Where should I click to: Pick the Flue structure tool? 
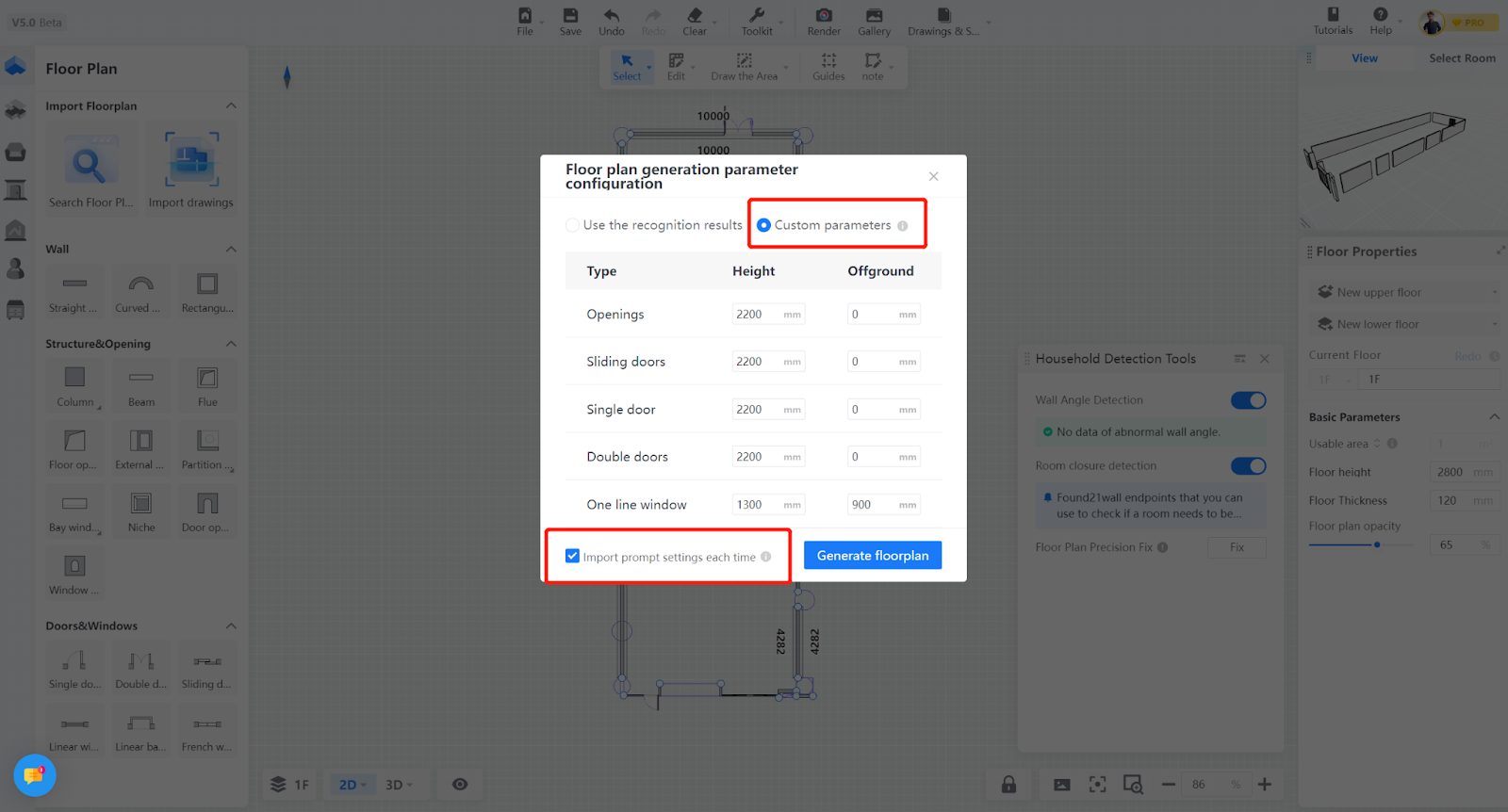coord(207,387)
